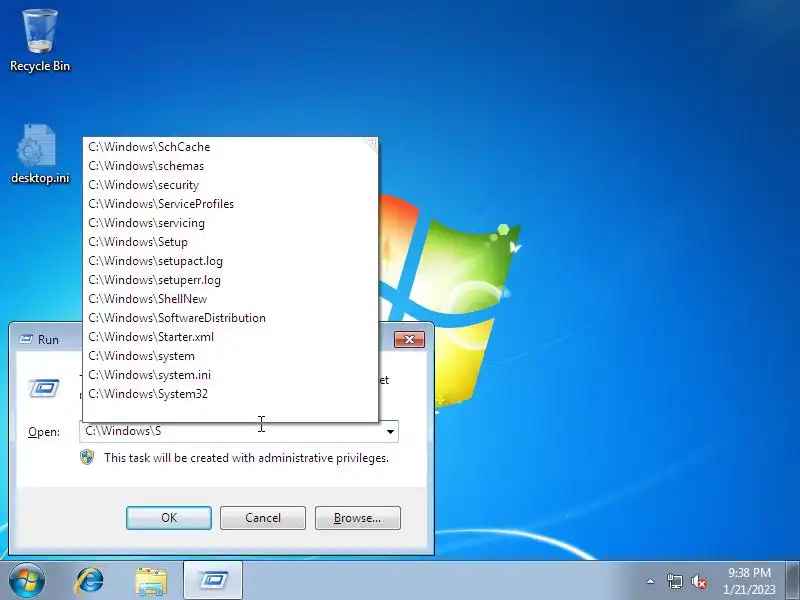Choose C:\Windows\ServiceProfiles entry
Image resolution: width=800 pixels, height=600 pixels.
pyautogui.click(x=230, y=204)
